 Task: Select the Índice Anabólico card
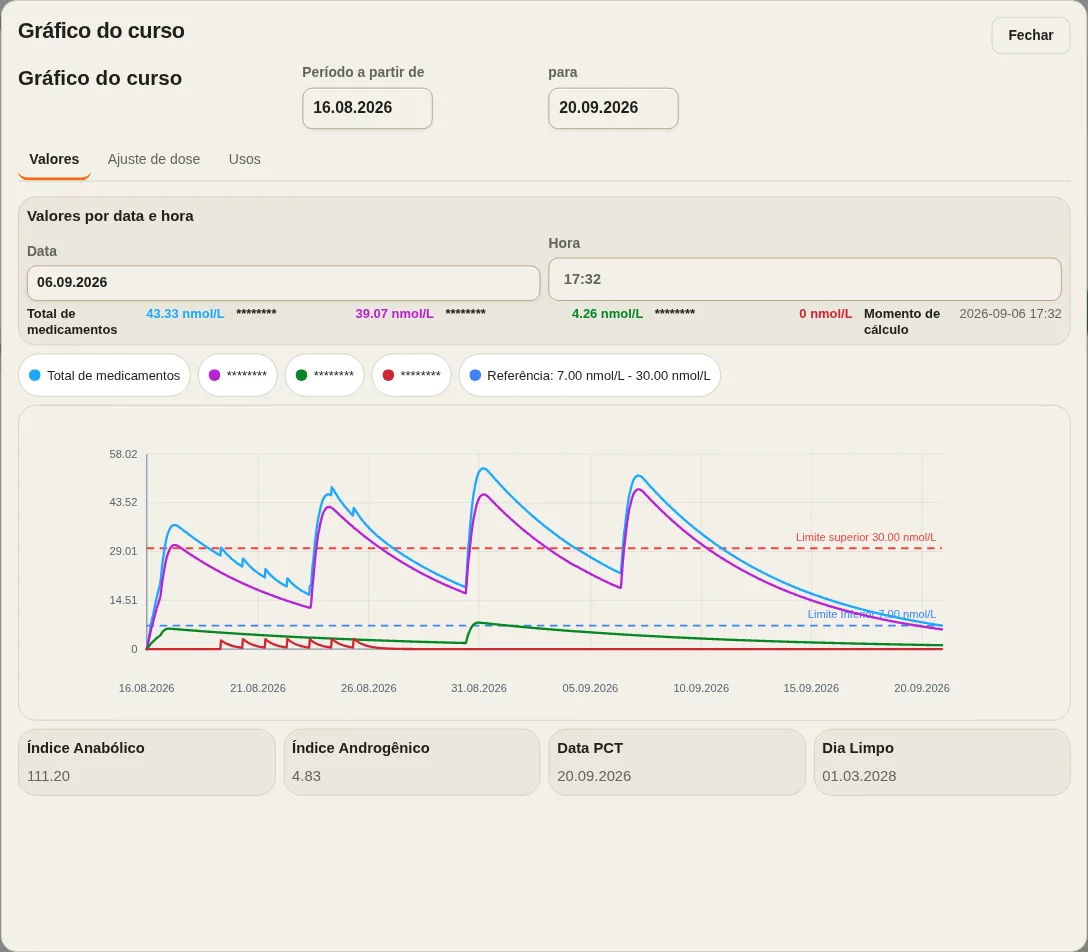146,762
